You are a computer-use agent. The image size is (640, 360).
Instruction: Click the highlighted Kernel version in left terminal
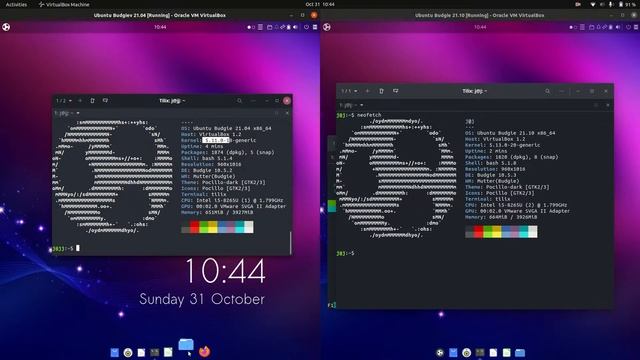216,140
